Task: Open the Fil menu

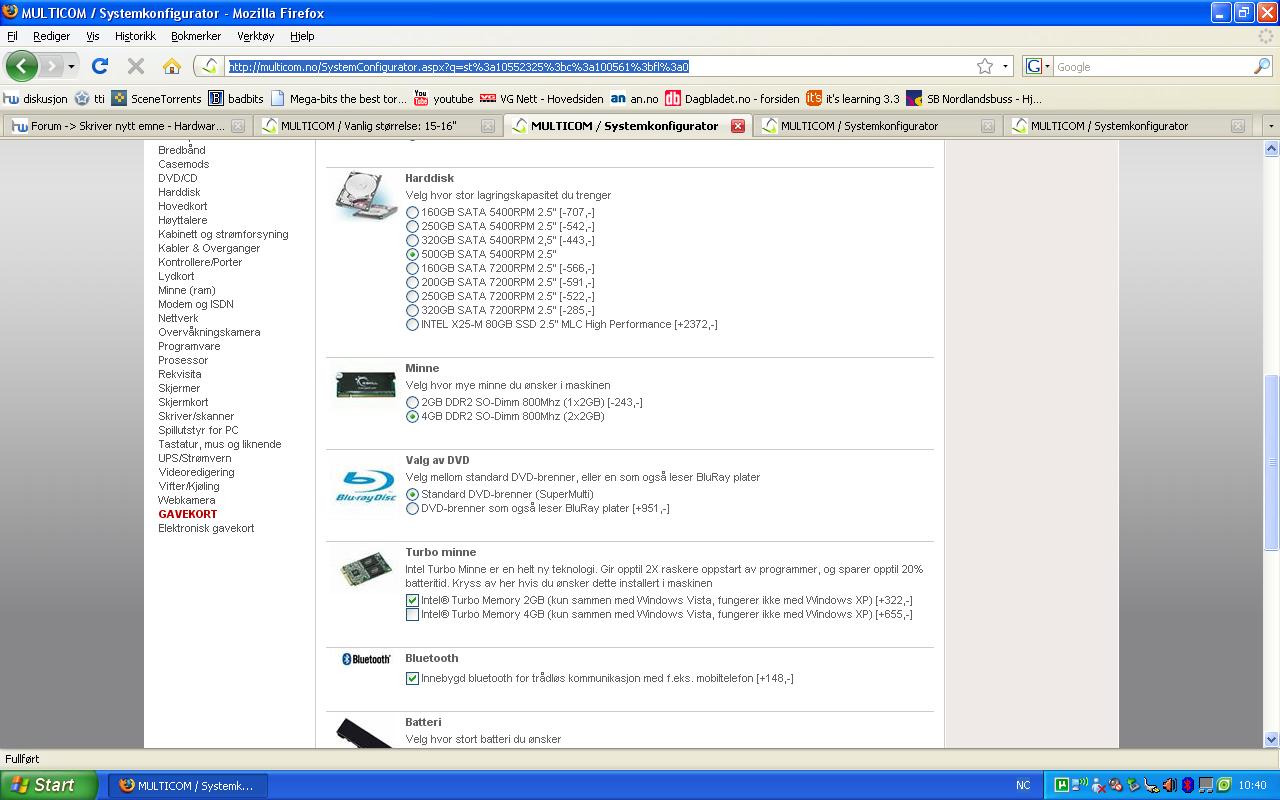Action: click(12, 36)
